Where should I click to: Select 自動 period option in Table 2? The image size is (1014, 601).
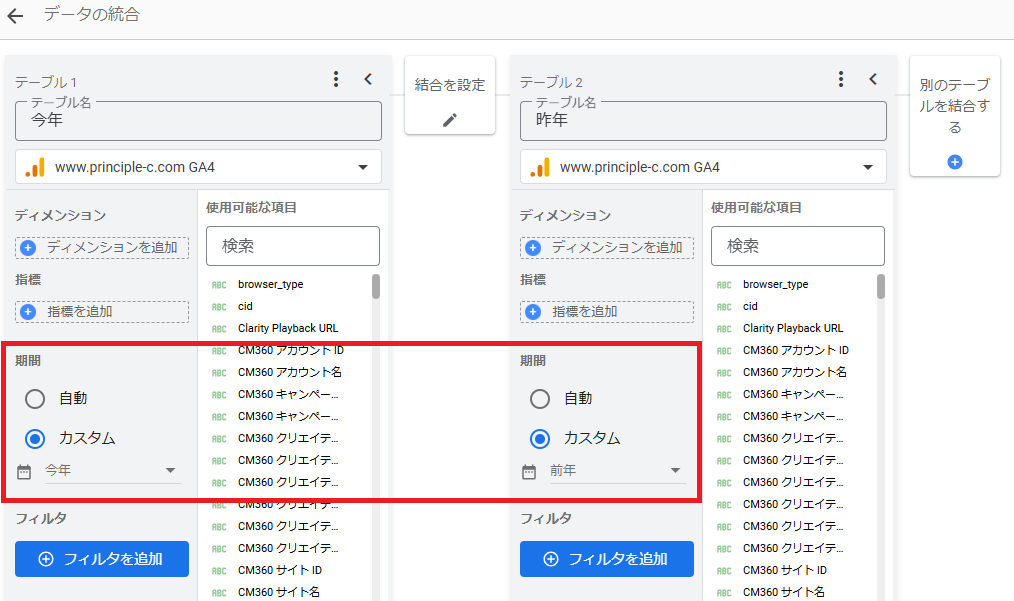[540, 399]
